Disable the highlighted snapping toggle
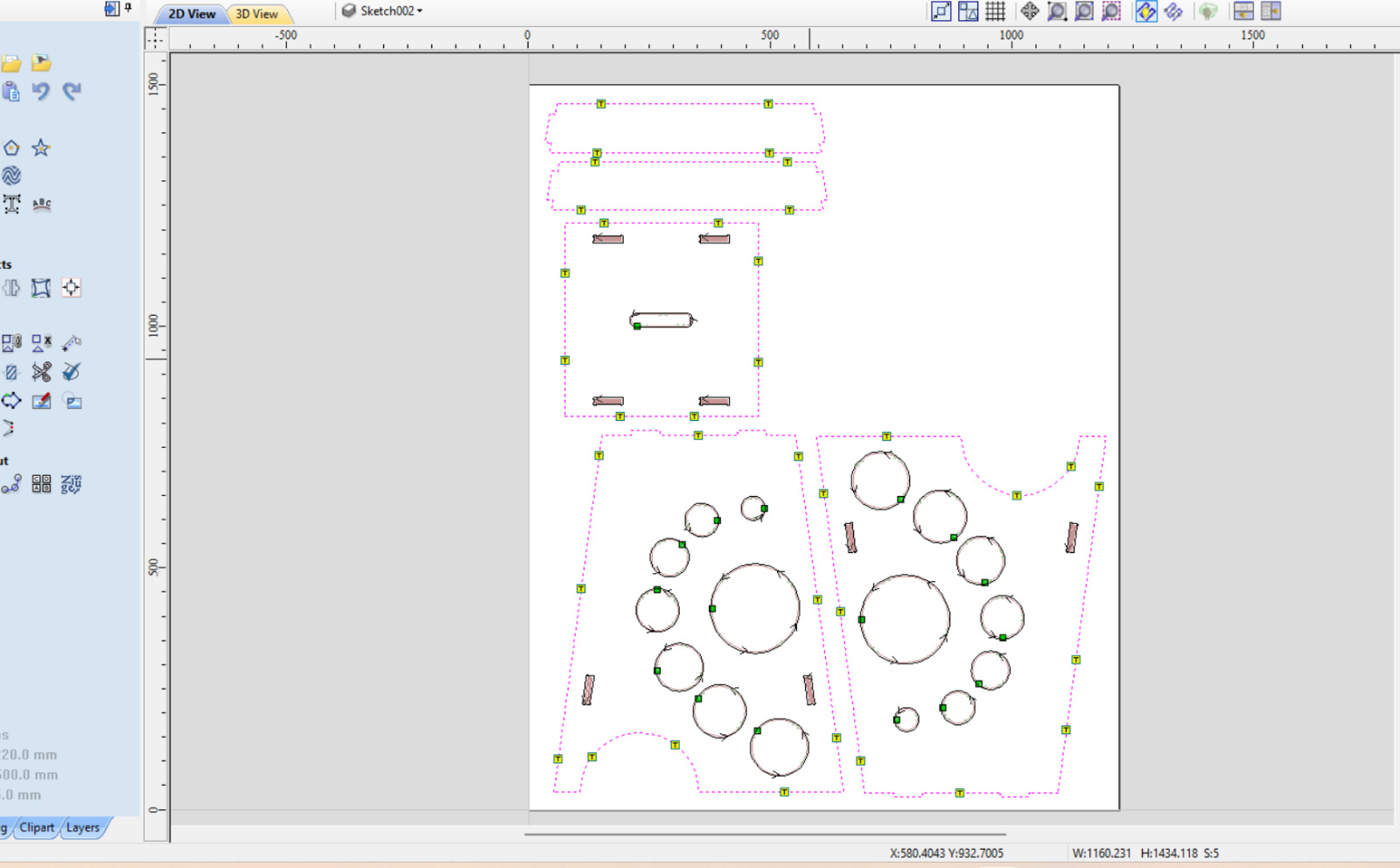Image resolution: width=1400 pixels, height=868 pixels. pos(1145,11)
